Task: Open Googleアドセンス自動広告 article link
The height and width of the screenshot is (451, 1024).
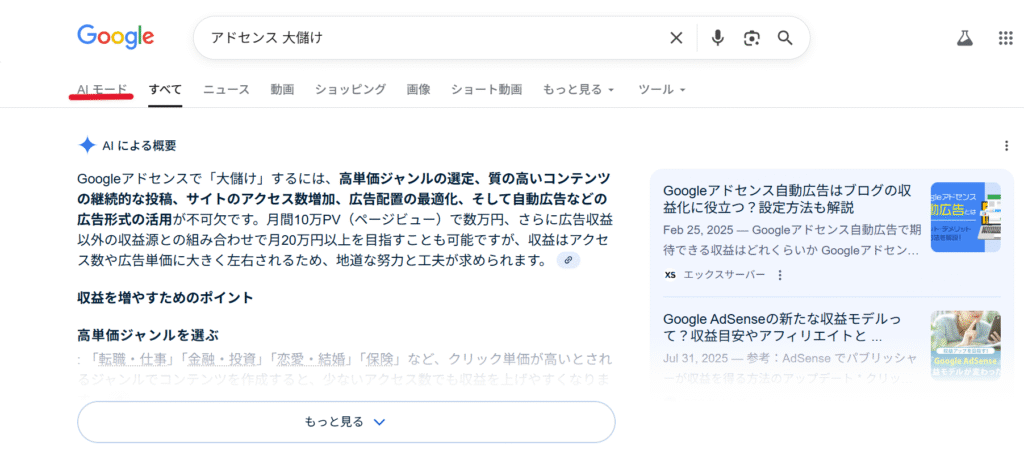Action: pyautogui.click(x=788, y=199)
